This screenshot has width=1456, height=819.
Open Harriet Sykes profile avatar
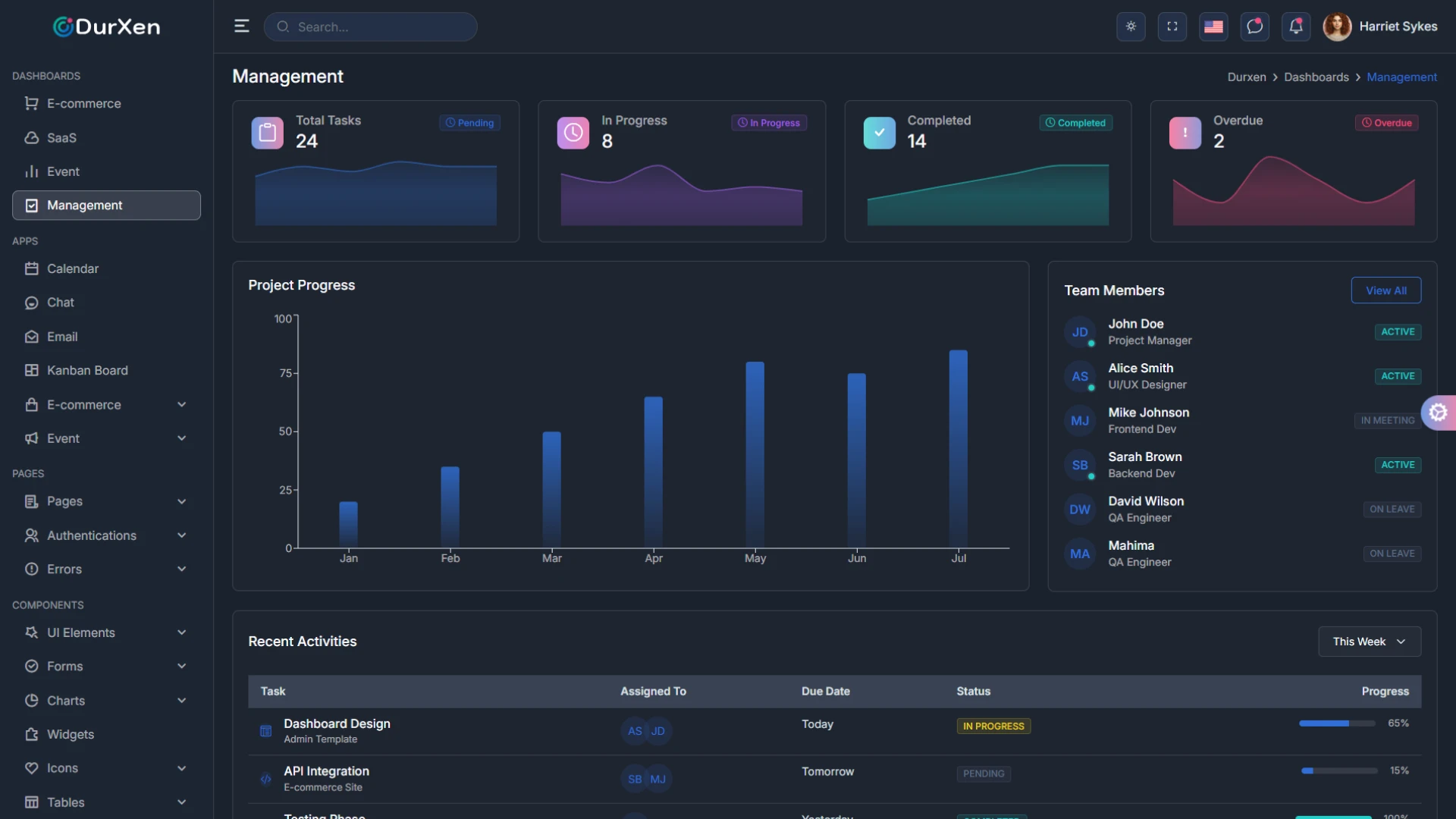[1337, 27]
